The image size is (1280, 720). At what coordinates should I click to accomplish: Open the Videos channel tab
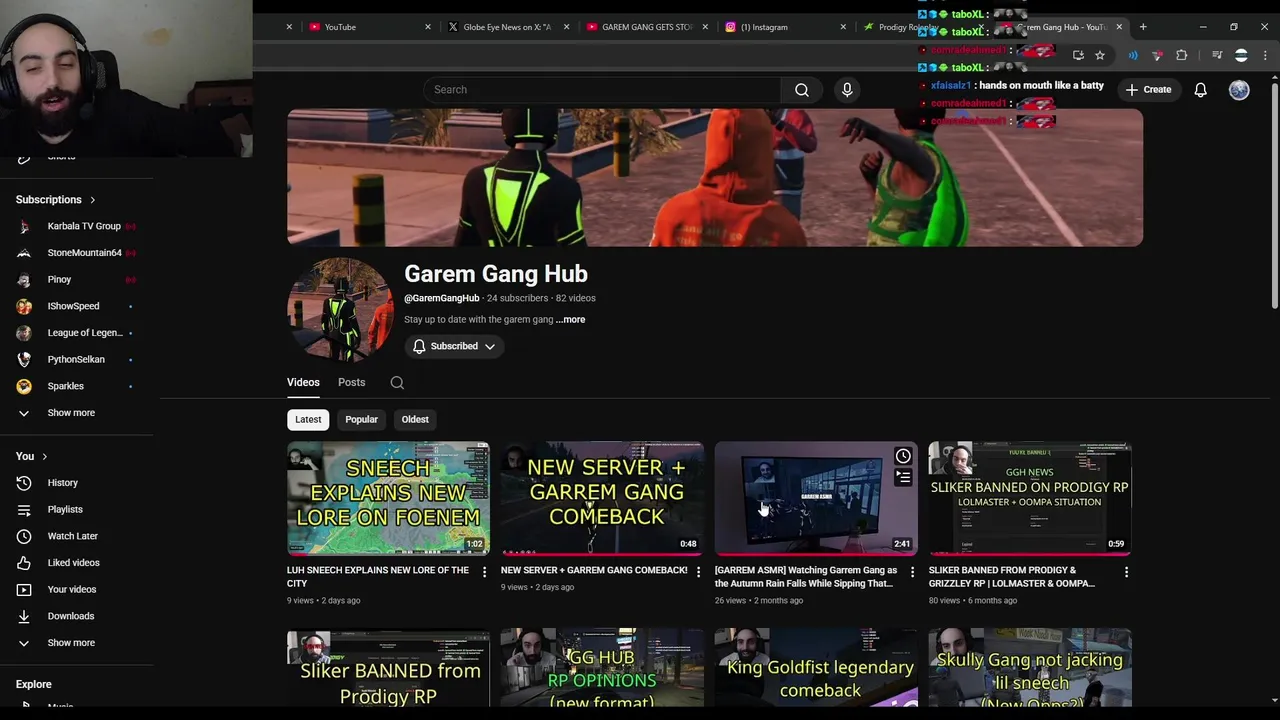tap(303, 382)
